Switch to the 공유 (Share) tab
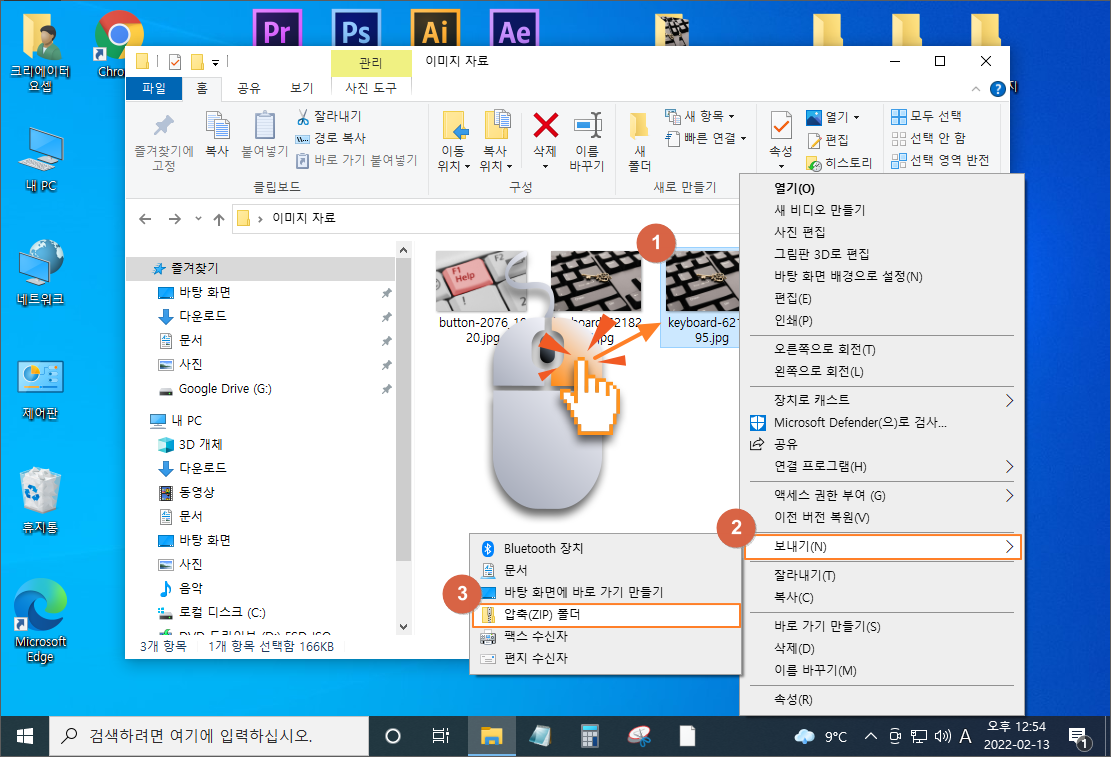This screenshot has width=1111, height=757. [x=249, y=88]
